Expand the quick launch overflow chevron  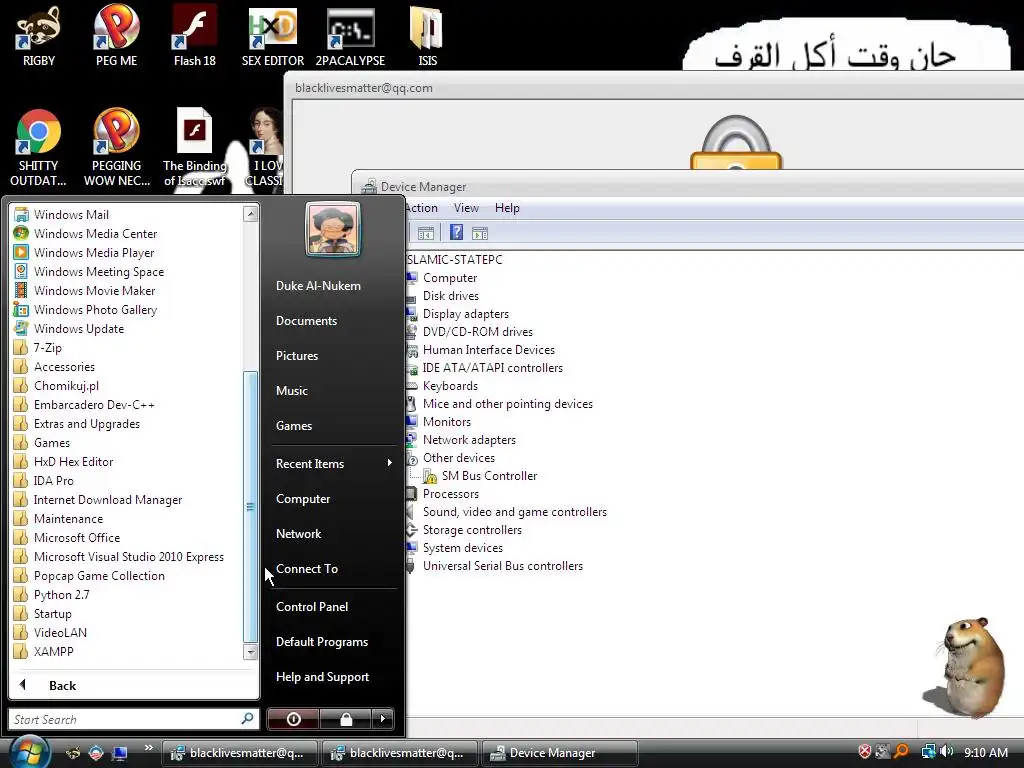[x=149, y=748]
